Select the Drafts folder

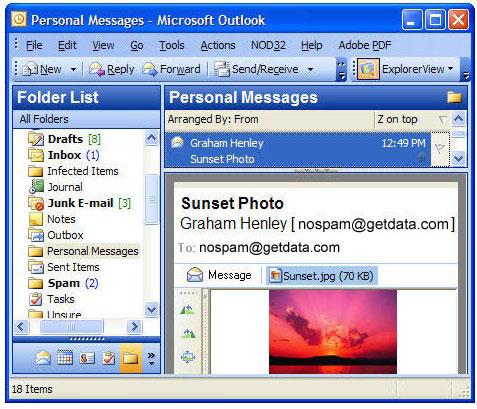tap(65, 139)
